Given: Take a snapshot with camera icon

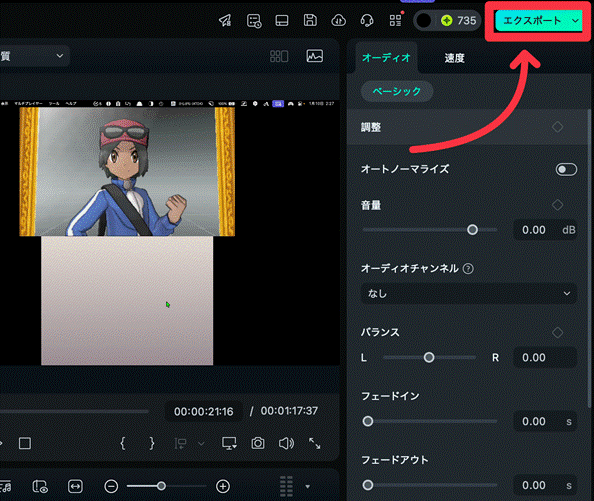Looking at the screenshot, I should coord(258,443).
